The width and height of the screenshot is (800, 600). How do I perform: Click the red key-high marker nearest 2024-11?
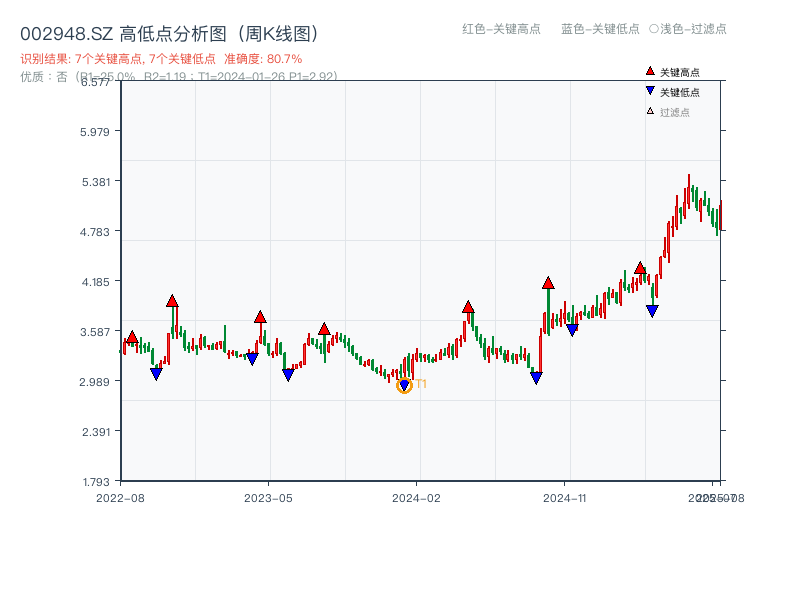548,283
